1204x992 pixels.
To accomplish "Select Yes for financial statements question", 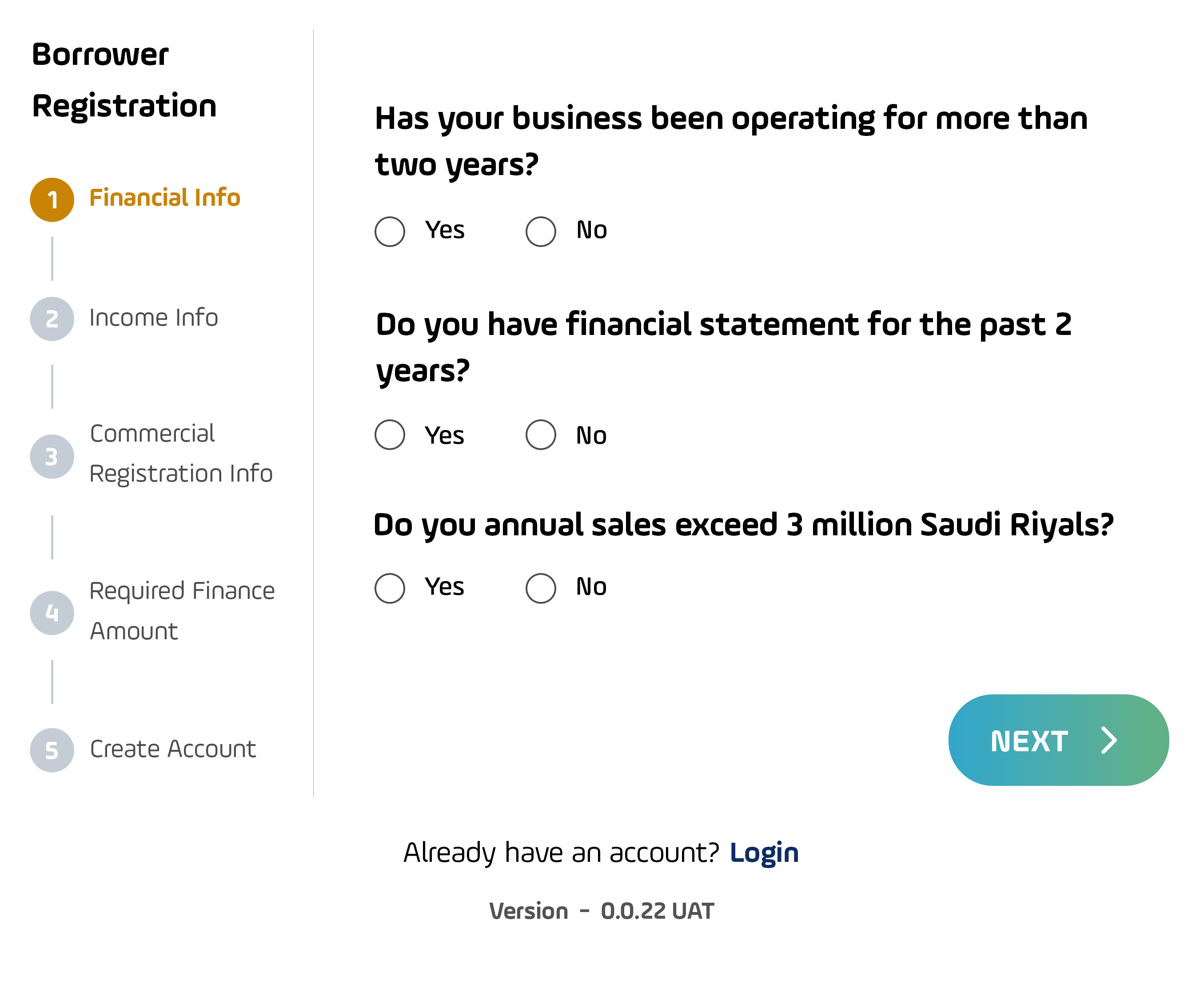I will pyautogui.click(x=390, y=435).
